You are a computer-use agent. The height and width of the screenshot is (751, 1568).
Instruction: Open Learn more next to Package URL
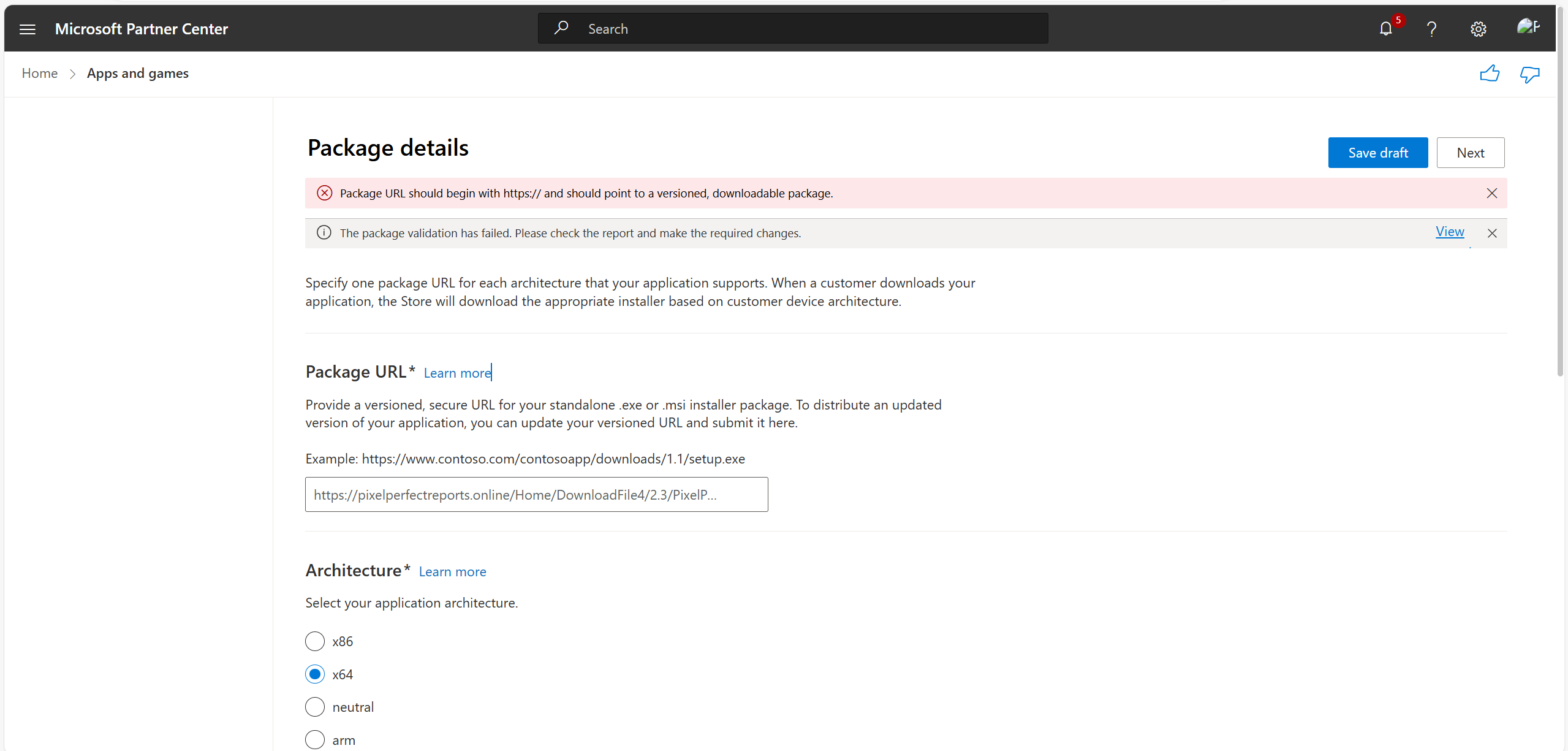pyautogui.click(x=457, y=373)
